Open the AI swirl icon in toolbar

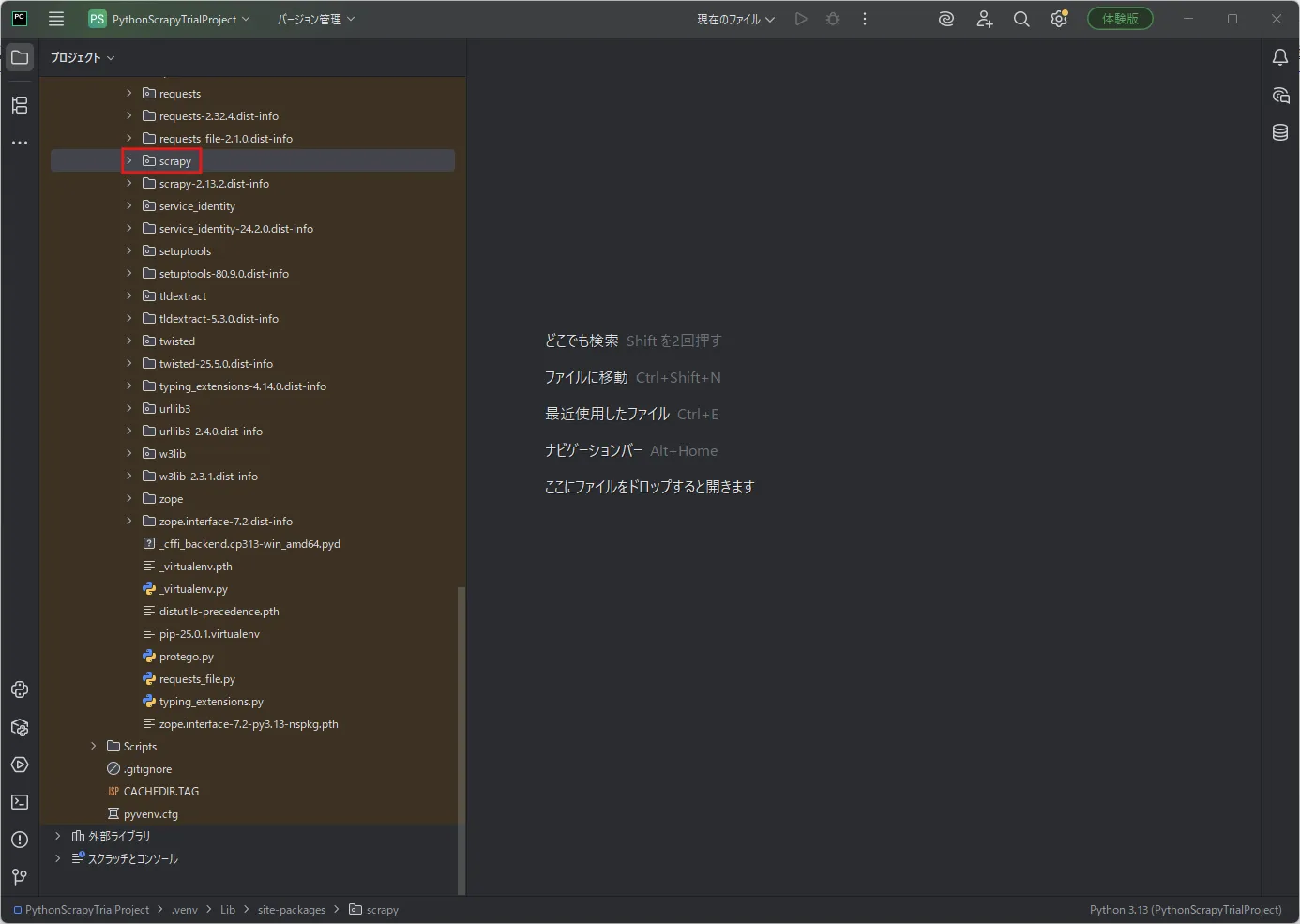pyautogui.click(x=946, y=19)
